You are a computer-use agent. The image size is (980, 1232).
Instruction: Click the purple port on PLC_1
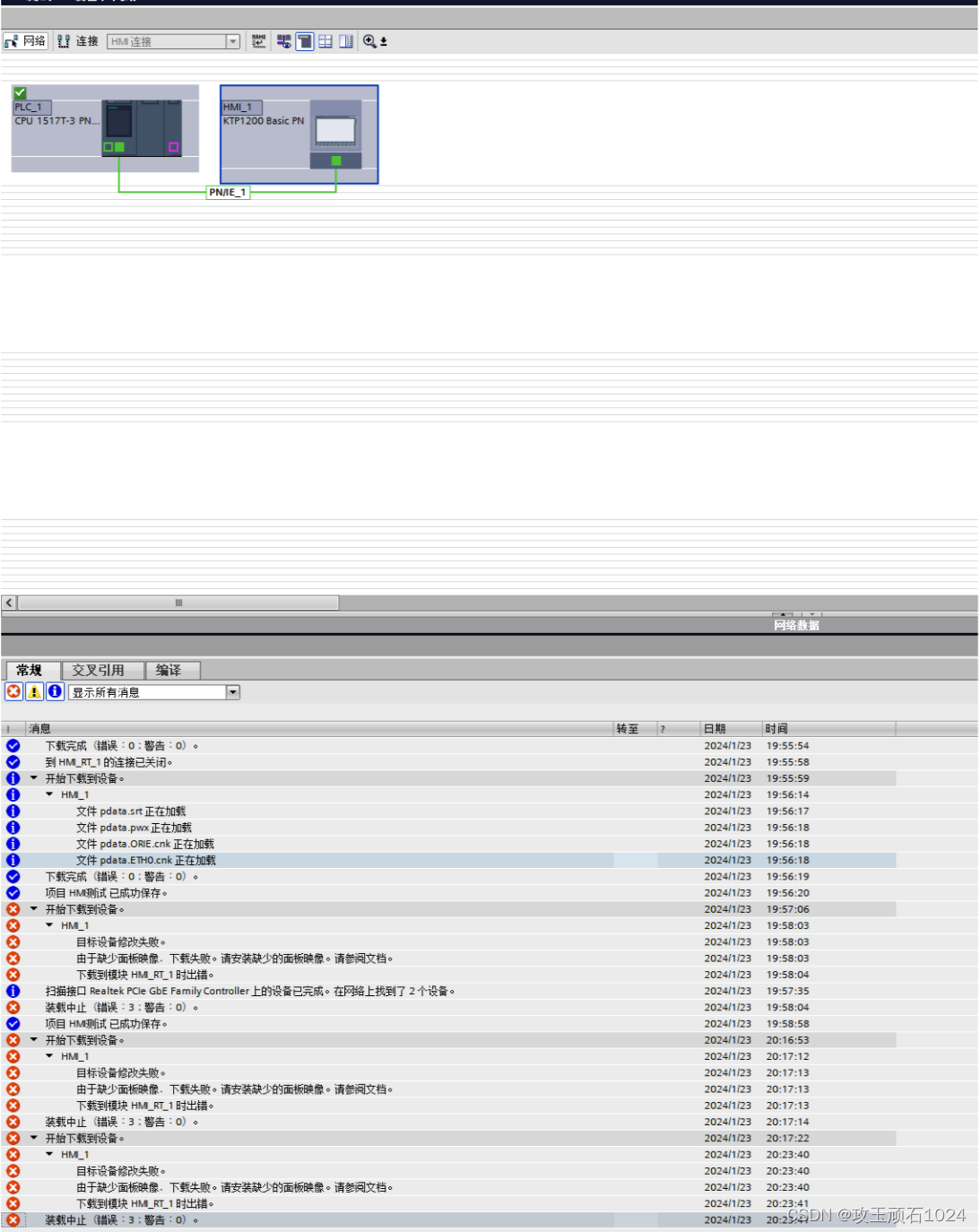[174, 147]
